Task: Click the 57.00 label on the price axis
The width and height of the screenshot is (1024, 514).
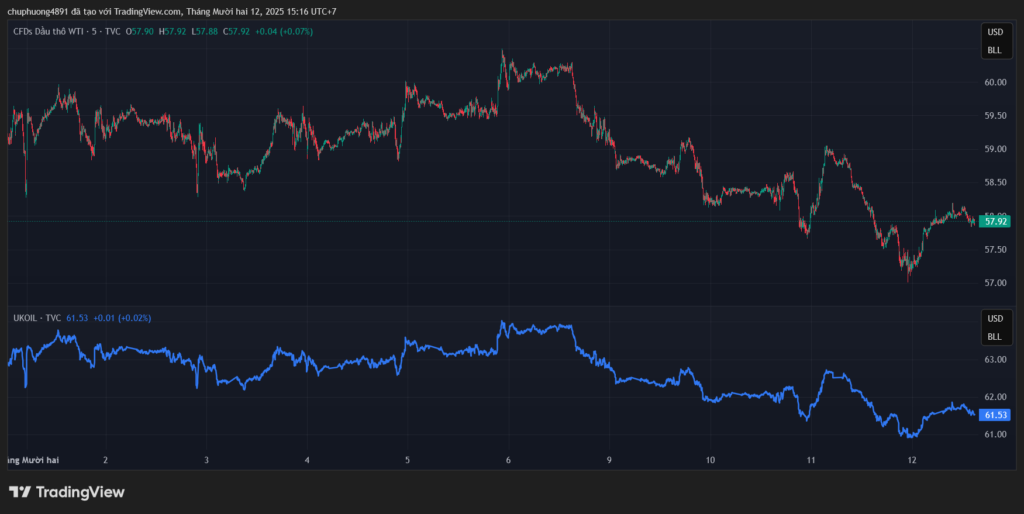Action: point(994,283)
